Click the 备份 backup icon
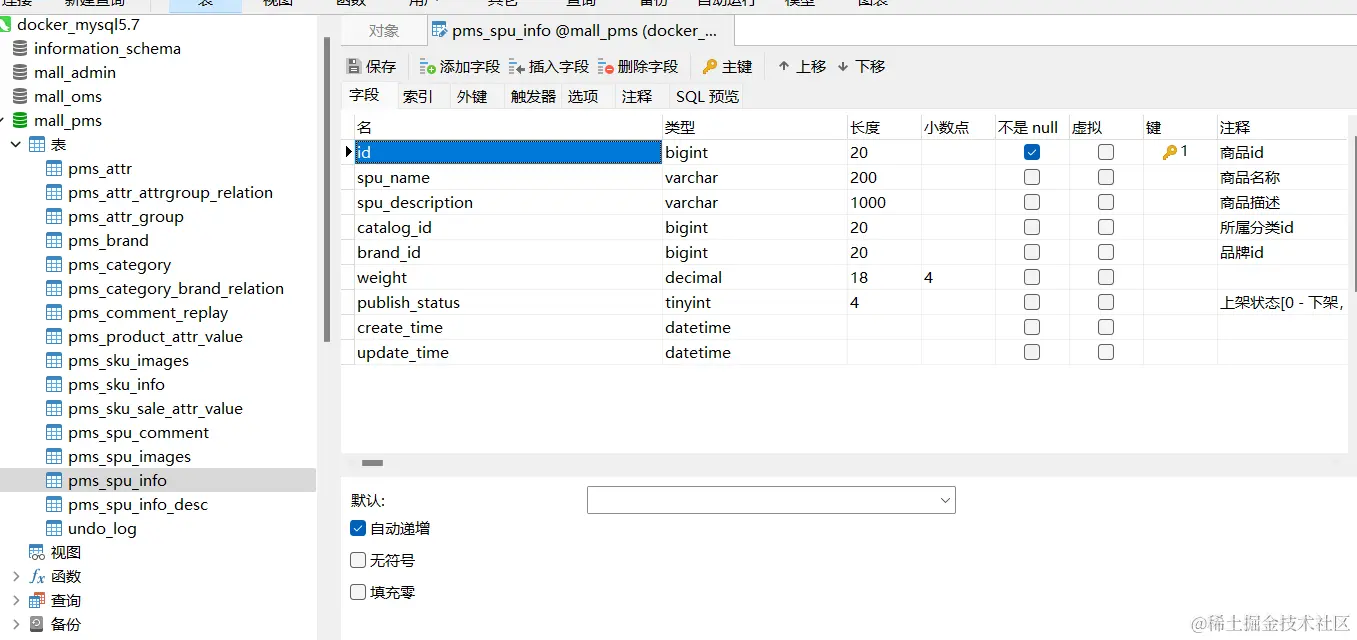 point(37,624)
